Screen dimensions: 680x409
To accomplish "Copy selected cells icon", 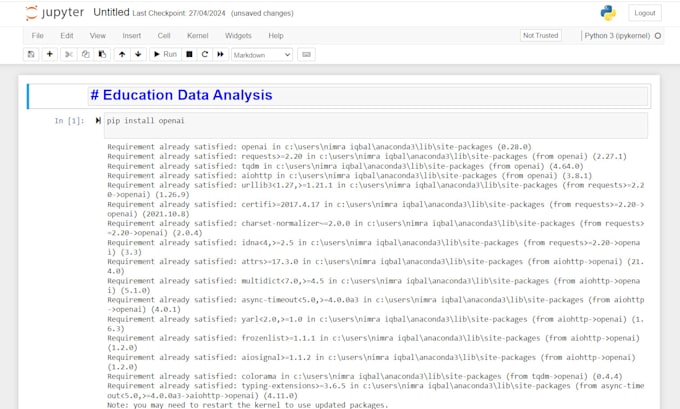I will coord(85,54).
